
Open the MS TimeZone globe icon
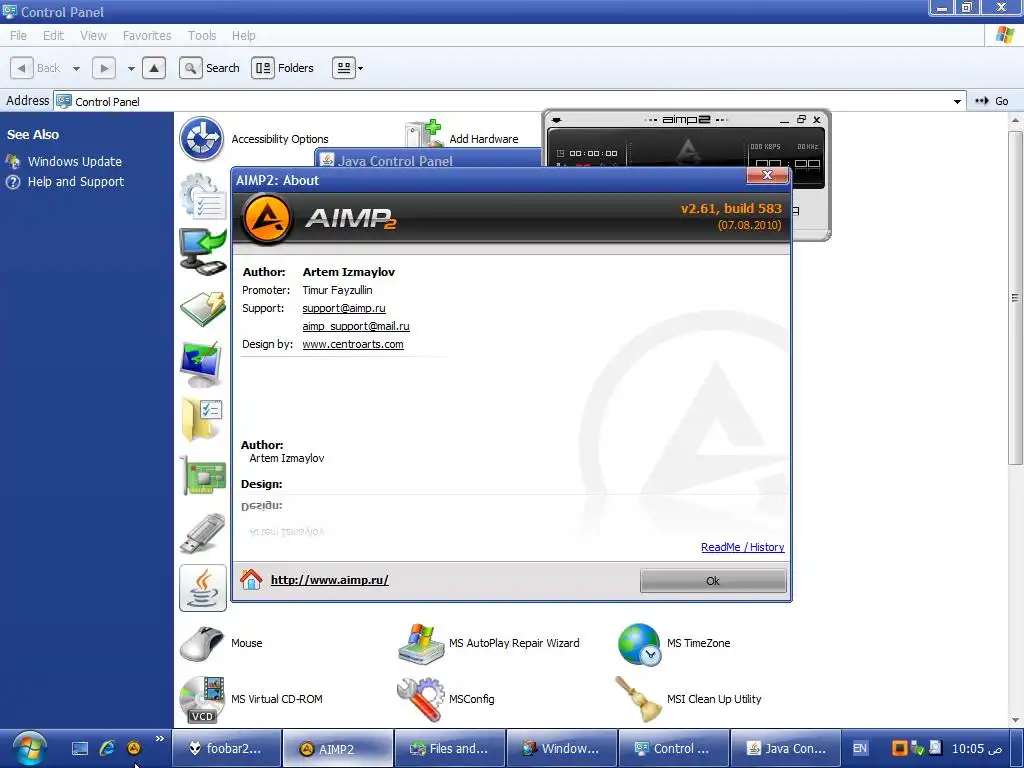point(639,644)
